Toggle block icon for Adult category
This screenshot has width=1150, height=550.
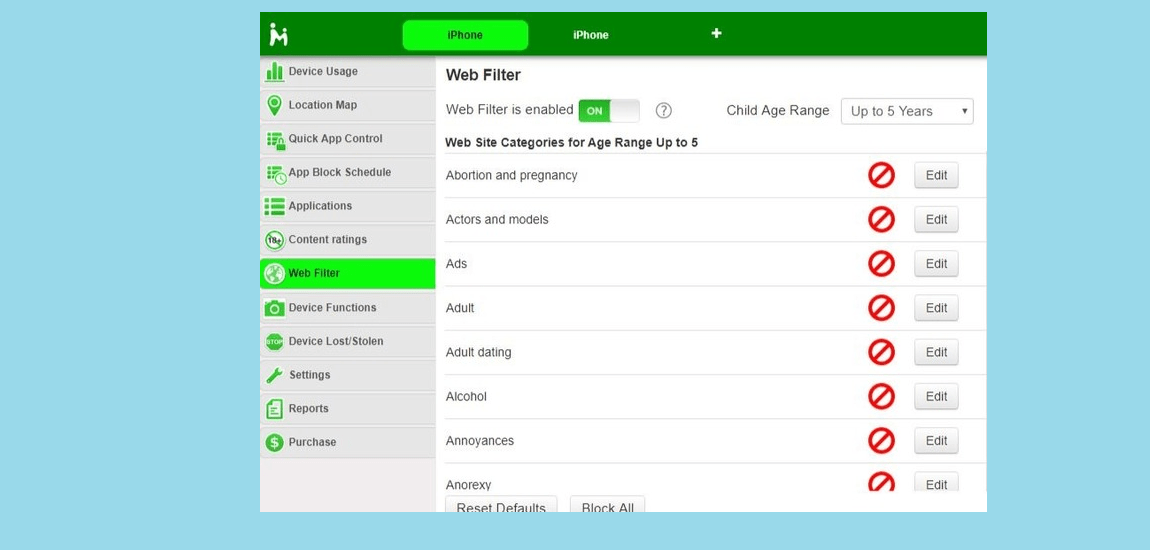pos(882,308)
